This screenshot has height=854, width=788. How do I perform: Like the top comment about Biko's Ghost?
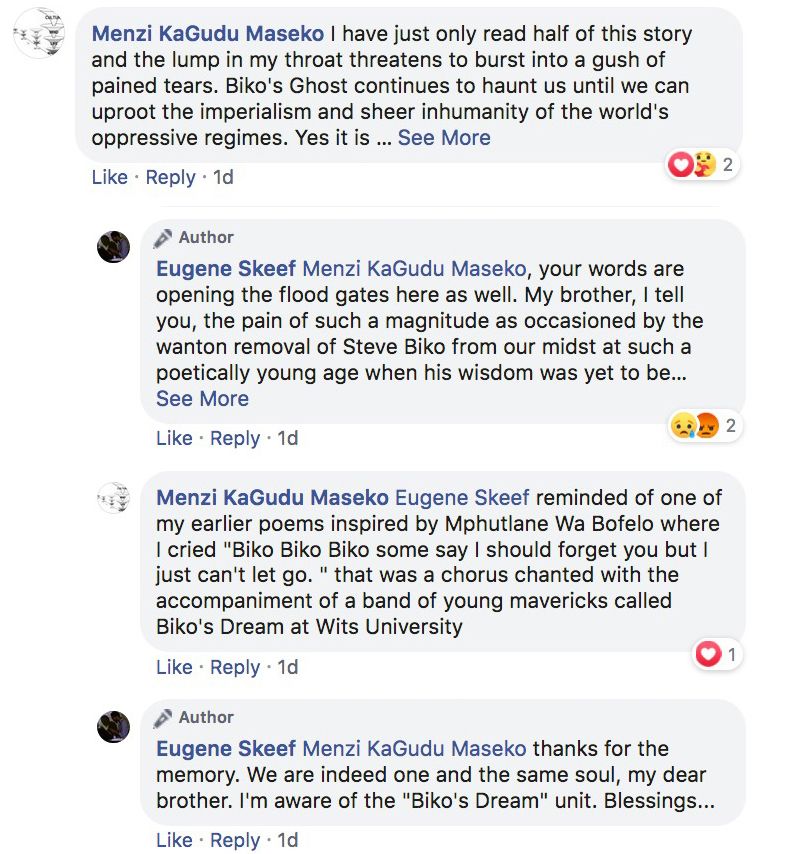[110, 177]
